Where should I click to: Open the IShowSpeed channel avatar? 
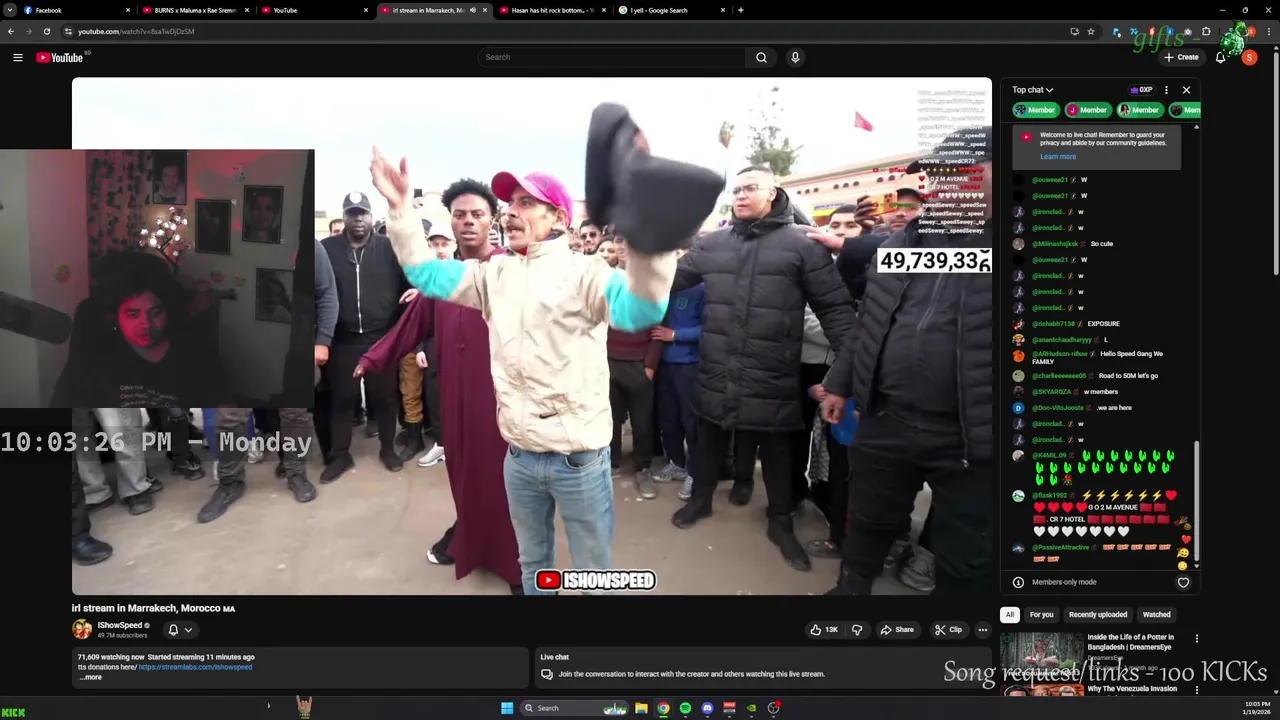point(82,629)
